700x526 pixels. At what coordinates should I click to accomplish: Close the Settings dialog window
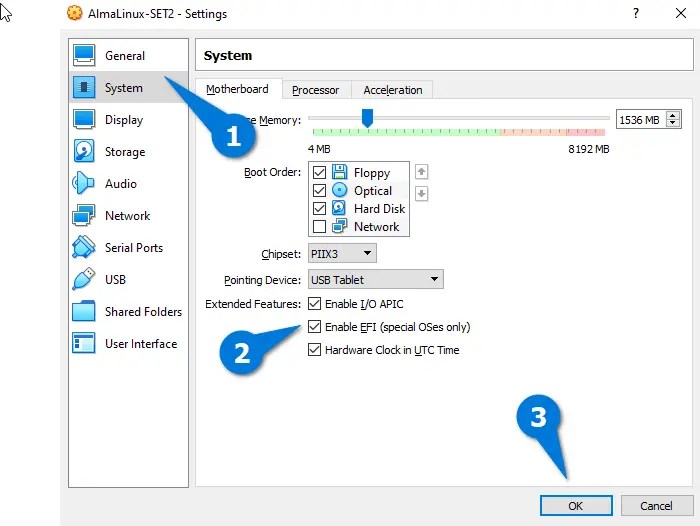click(x=681, y=13)
